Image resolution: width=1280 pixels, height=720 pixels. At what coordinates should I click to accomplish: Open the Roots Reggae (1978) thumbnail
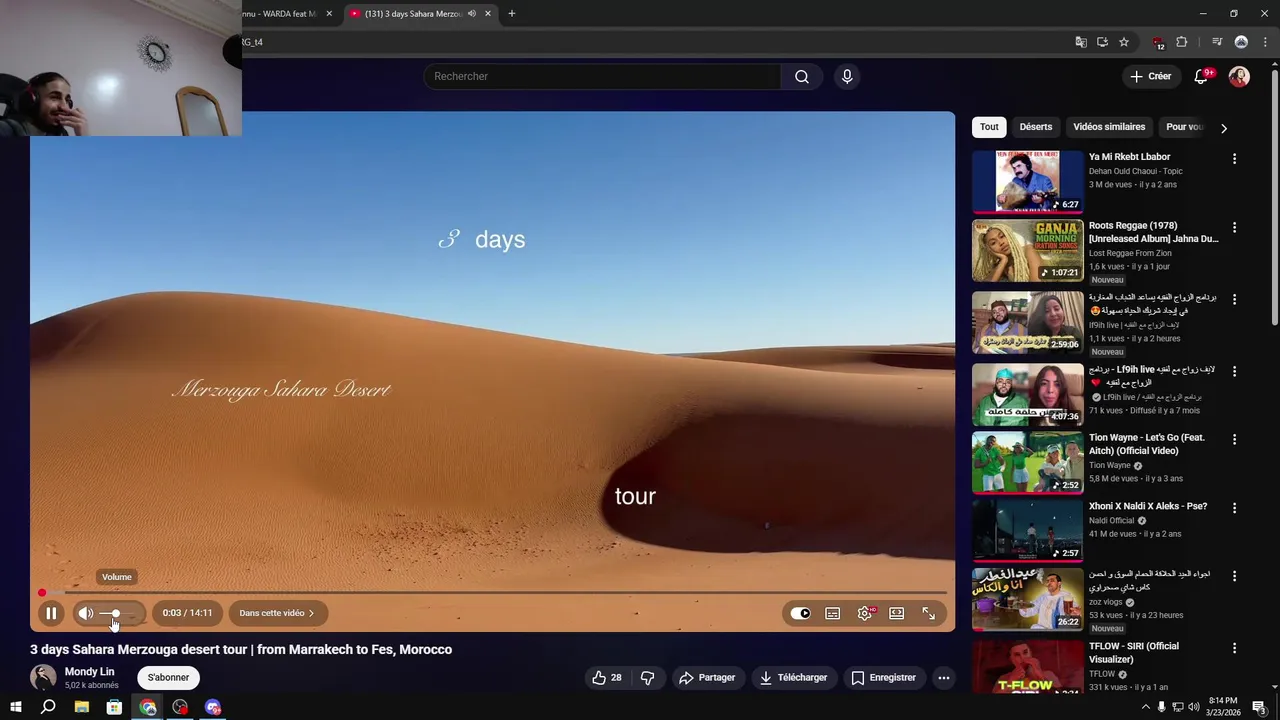[x=1027, y=251]
